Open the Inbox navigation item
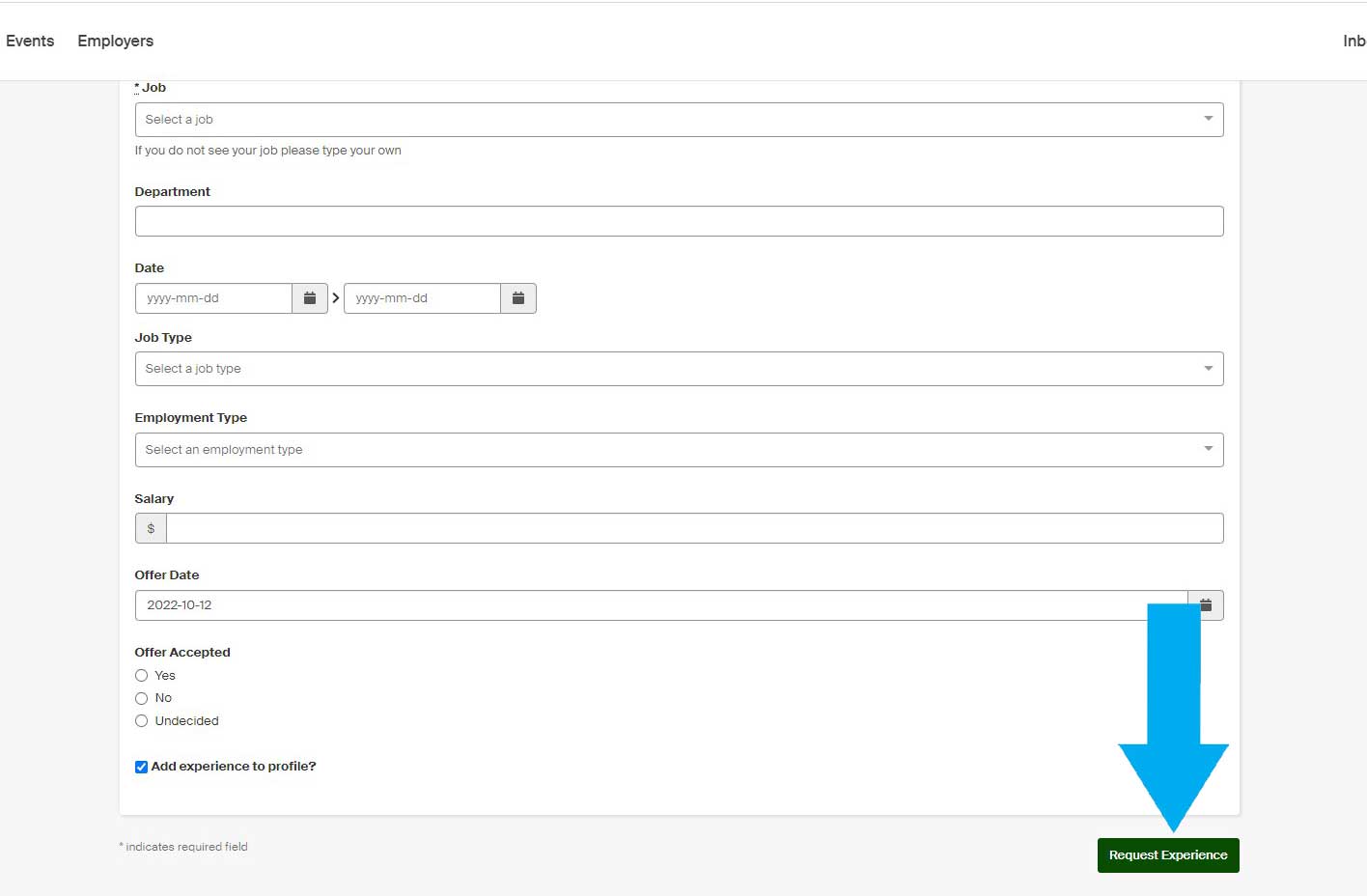This screenshot has height=896, width=1367. click(x=1353, y=41)
